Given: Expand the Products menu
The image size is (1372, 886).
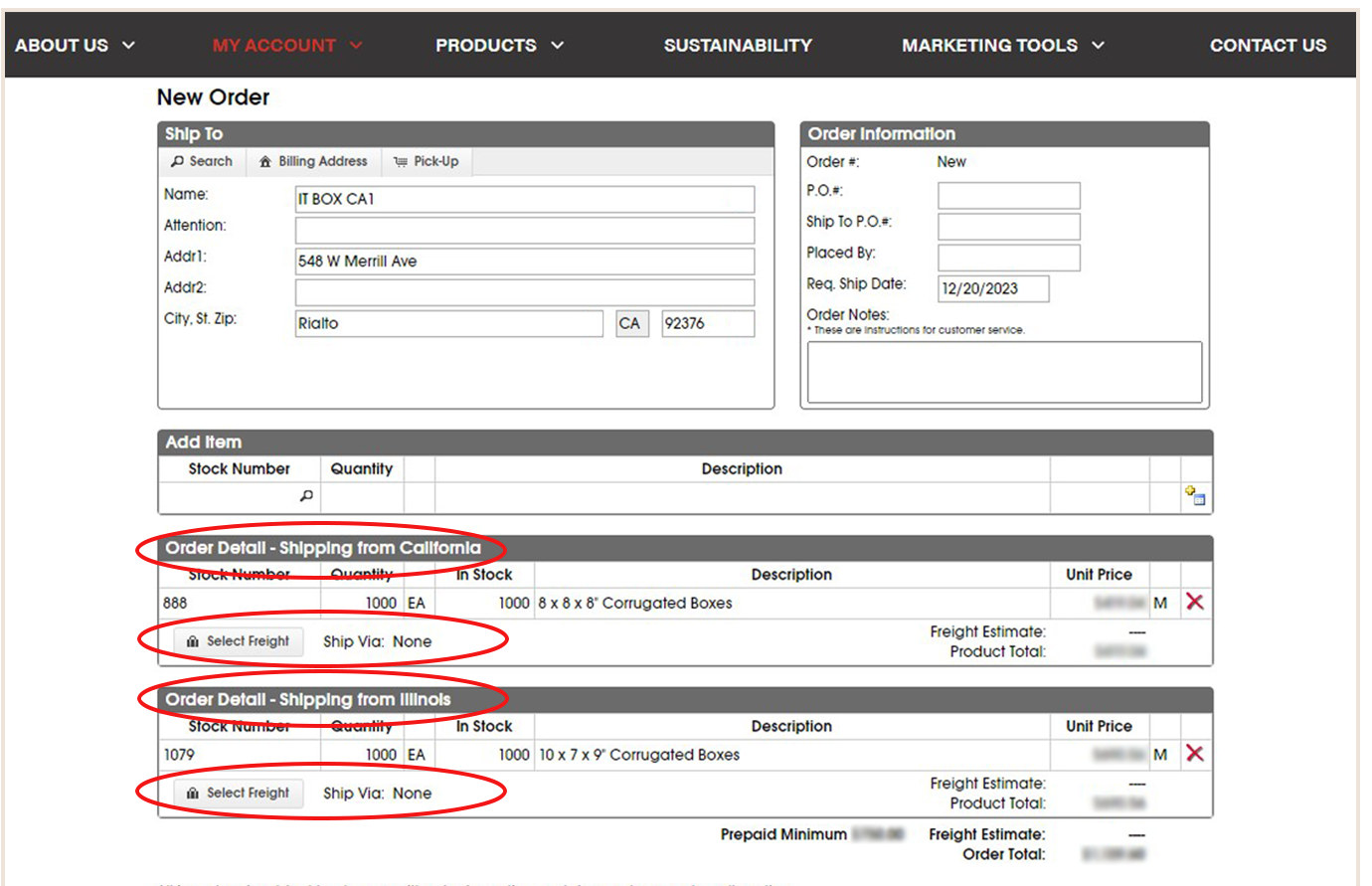Looking at the screenshot, I should 500,45.
